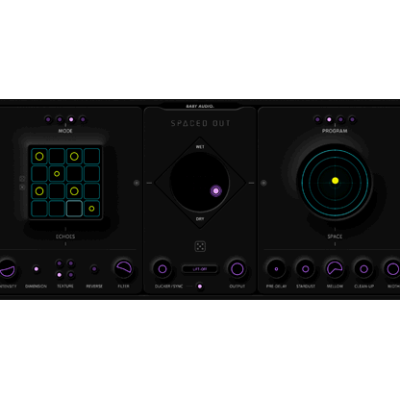Toggle the Reverse switch

94,269
